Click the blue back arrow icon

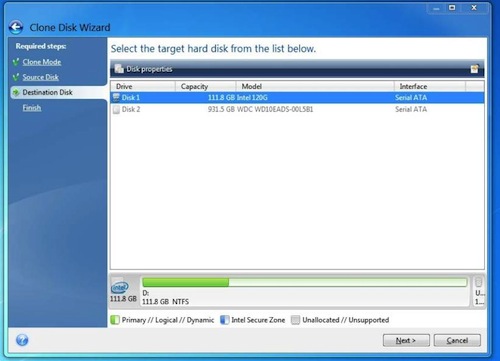(x=16, y=27)
